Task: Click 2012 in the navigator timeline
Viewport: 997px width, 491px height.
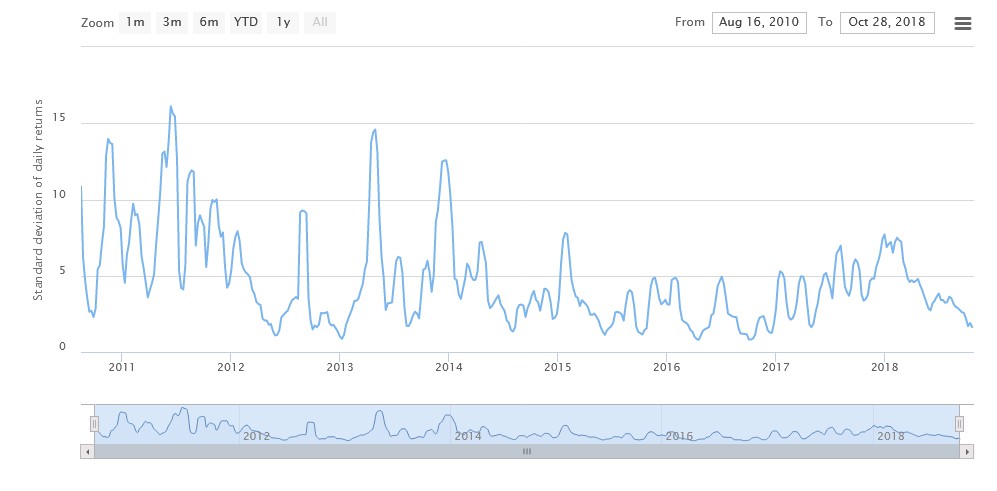Action: coord(256,435)
